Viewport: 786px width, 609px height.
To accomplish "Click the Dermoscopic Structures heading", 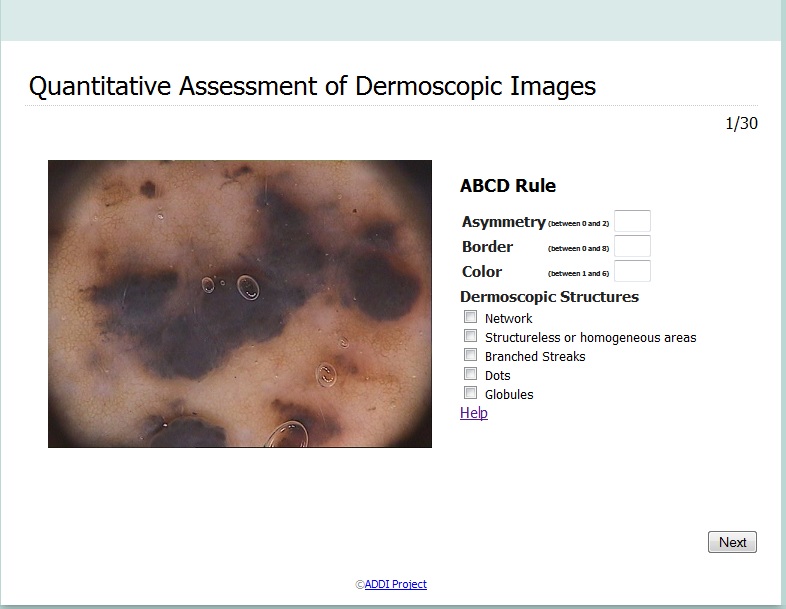I will click(x=549, y=297).
